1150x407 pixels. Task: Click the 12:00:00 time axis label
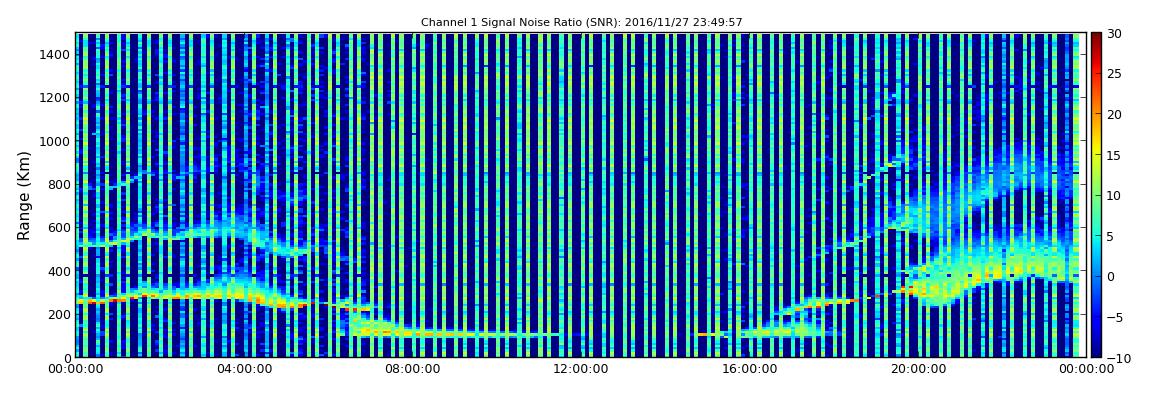tap(579, 370)
